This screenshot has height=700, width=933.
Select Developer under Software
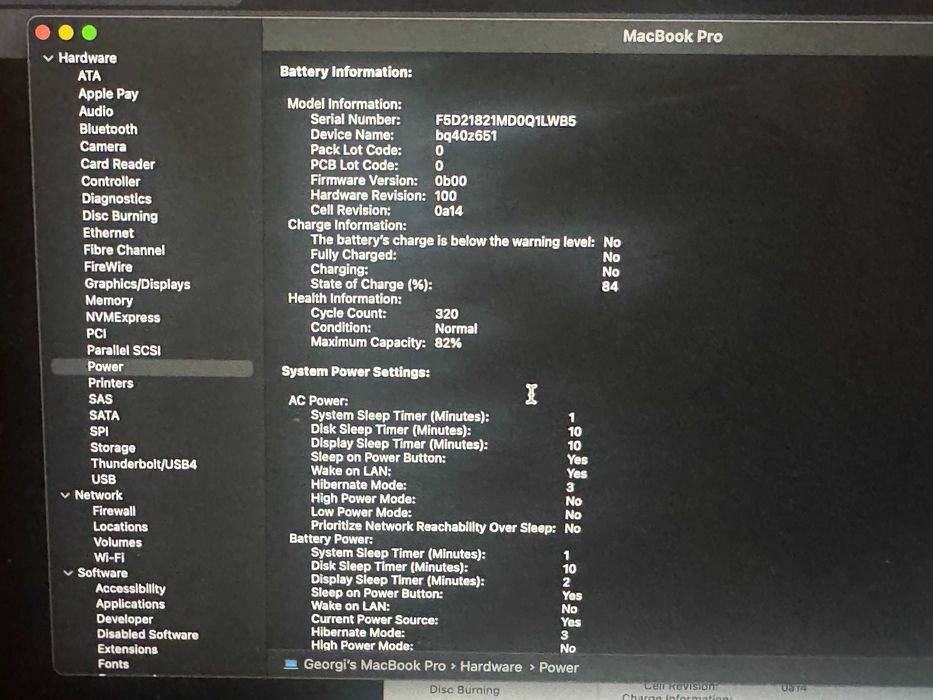(125, 619)
